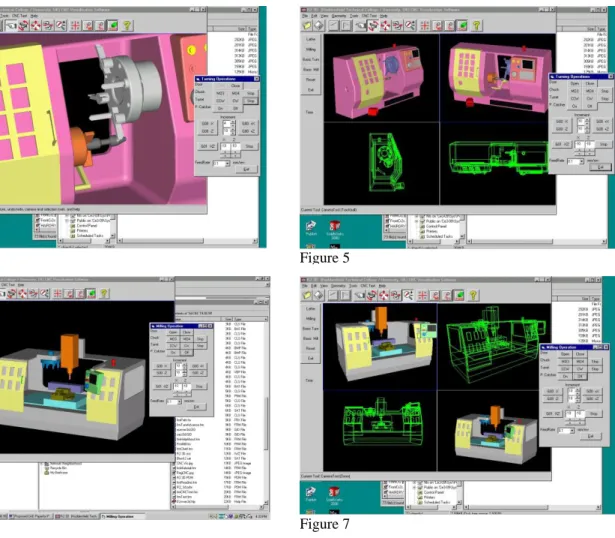615x538 pixels.
Task: Click the horizontal scrollbar below the Figure 5 window
Action: (x=537, y=242)
